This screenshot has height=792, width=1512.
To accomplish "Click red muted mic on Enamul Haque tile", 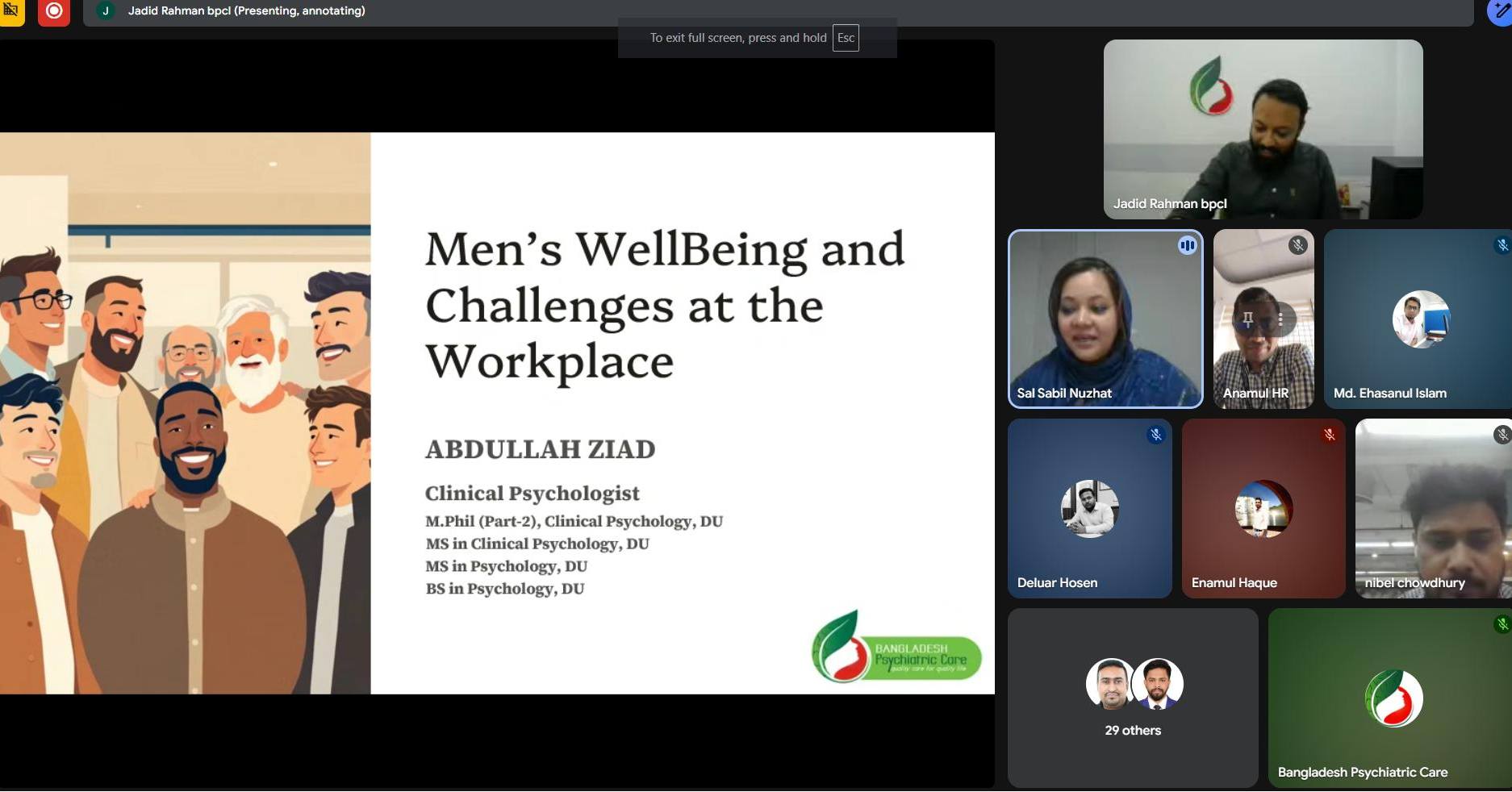I will [1329, 435].
